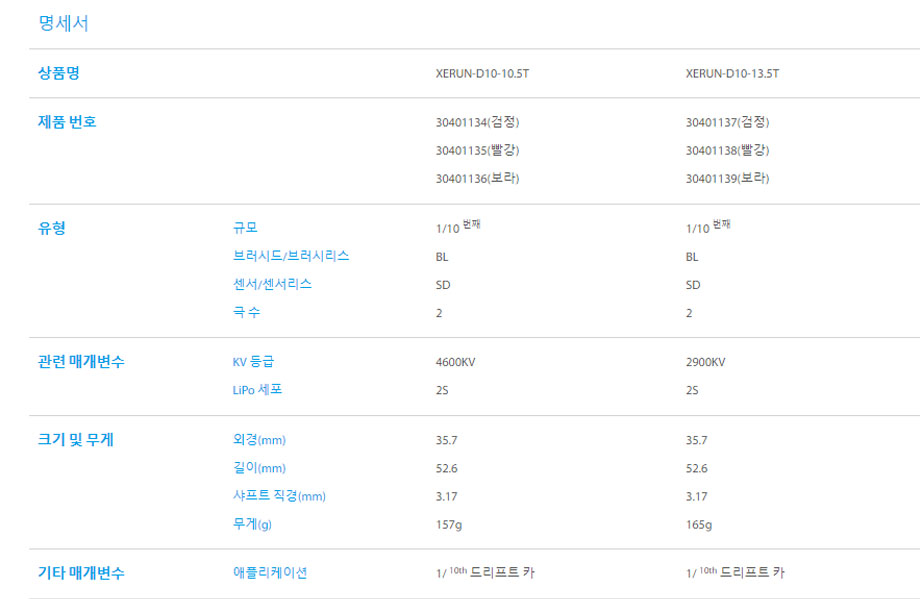Click the 규모 sub-label

(245, 228)
